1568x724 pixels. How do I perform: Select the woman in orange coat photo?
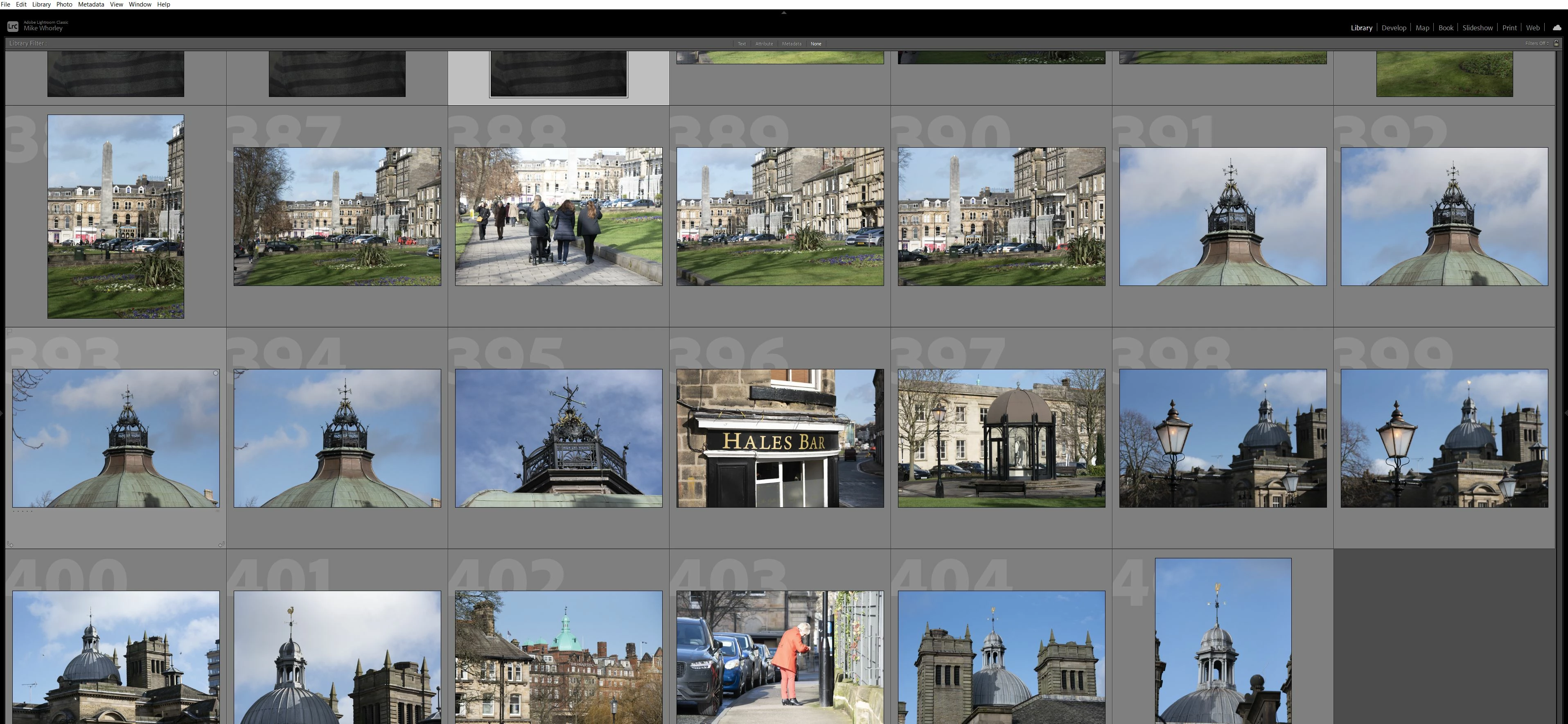click(780, 657)
